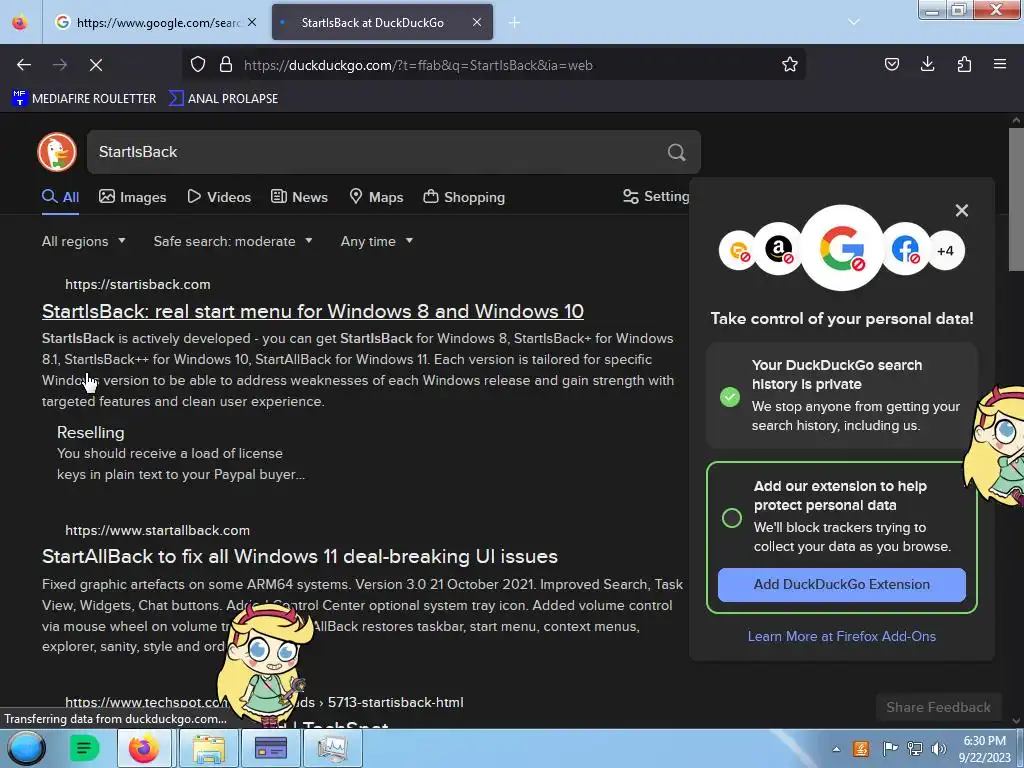The image size is (1024, 768).
Task: Open the tracking protection shield icon
Action: (x=198, y=65)
